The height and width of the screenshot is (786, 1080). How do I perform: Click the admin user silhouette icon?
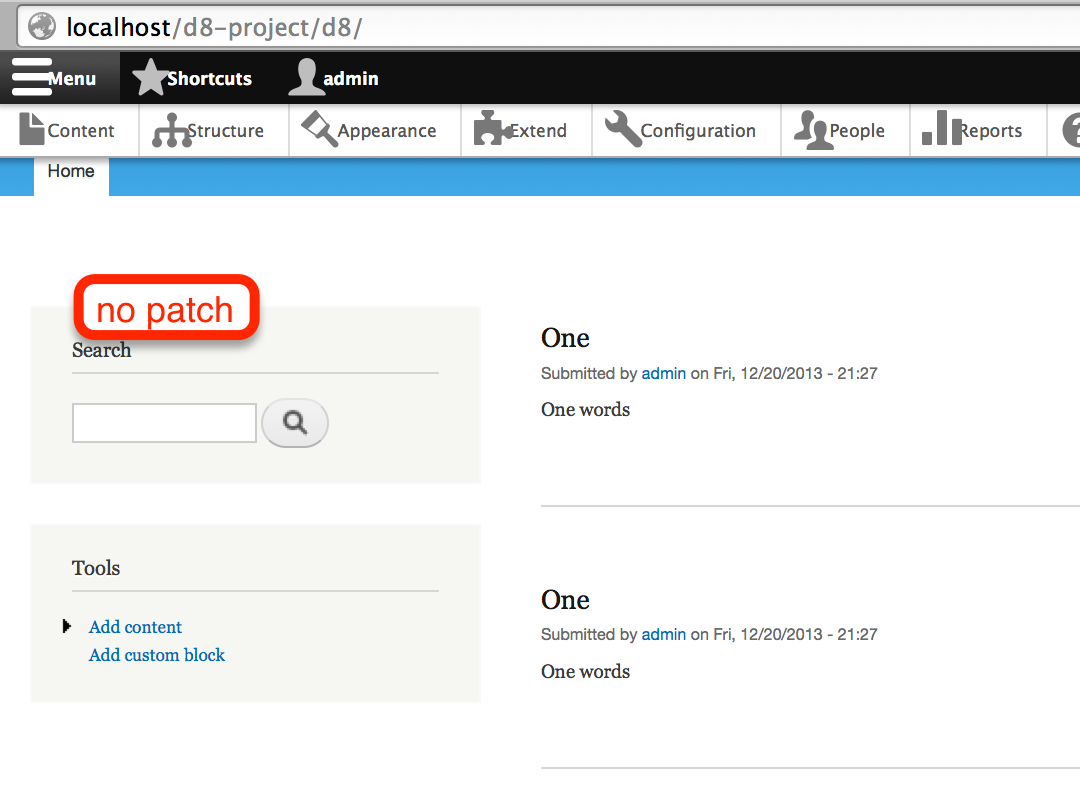[304, 77]
